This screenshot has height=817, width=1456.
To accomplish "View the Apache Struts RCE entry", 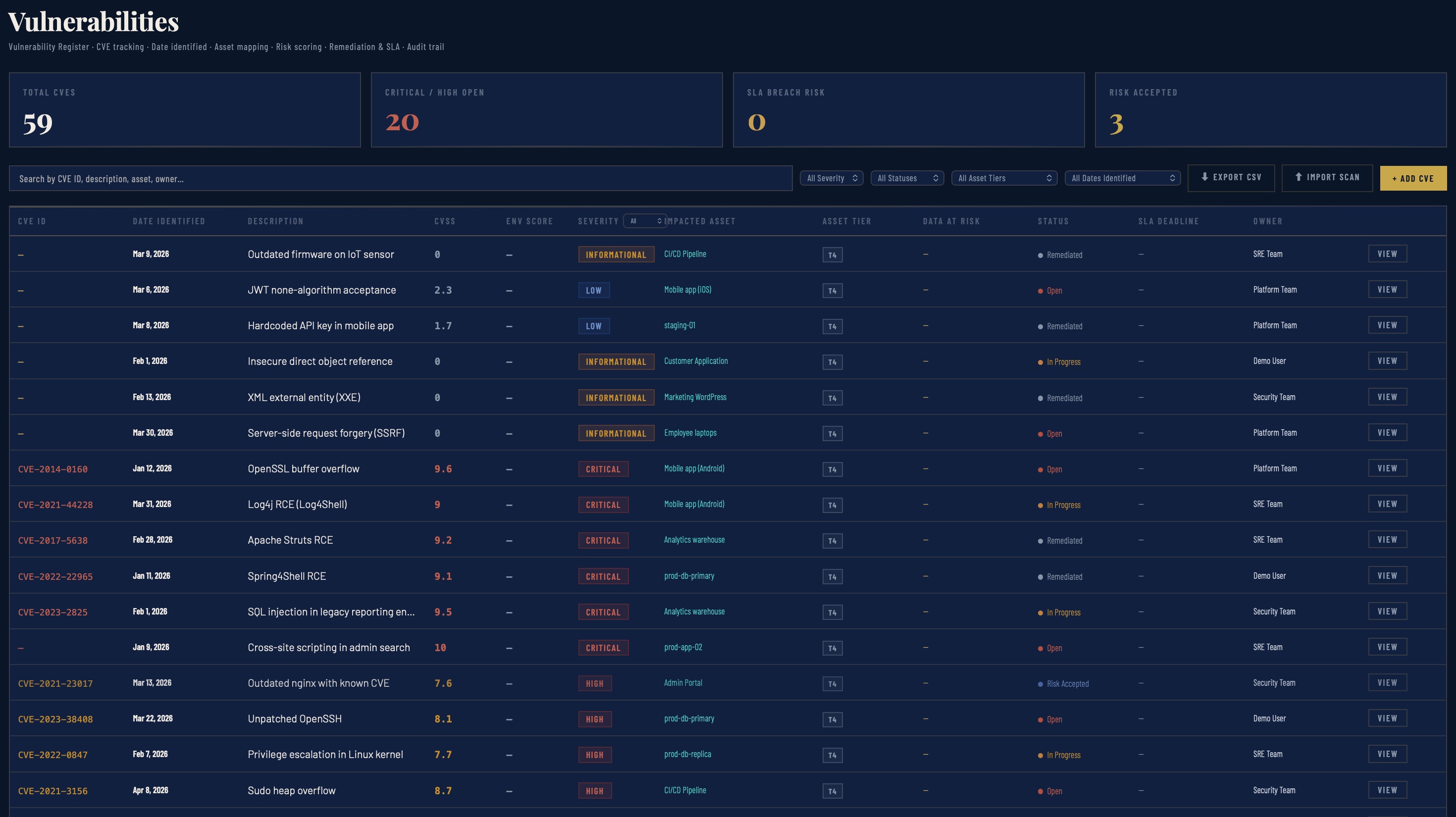I will click(x=1387, y=539).
